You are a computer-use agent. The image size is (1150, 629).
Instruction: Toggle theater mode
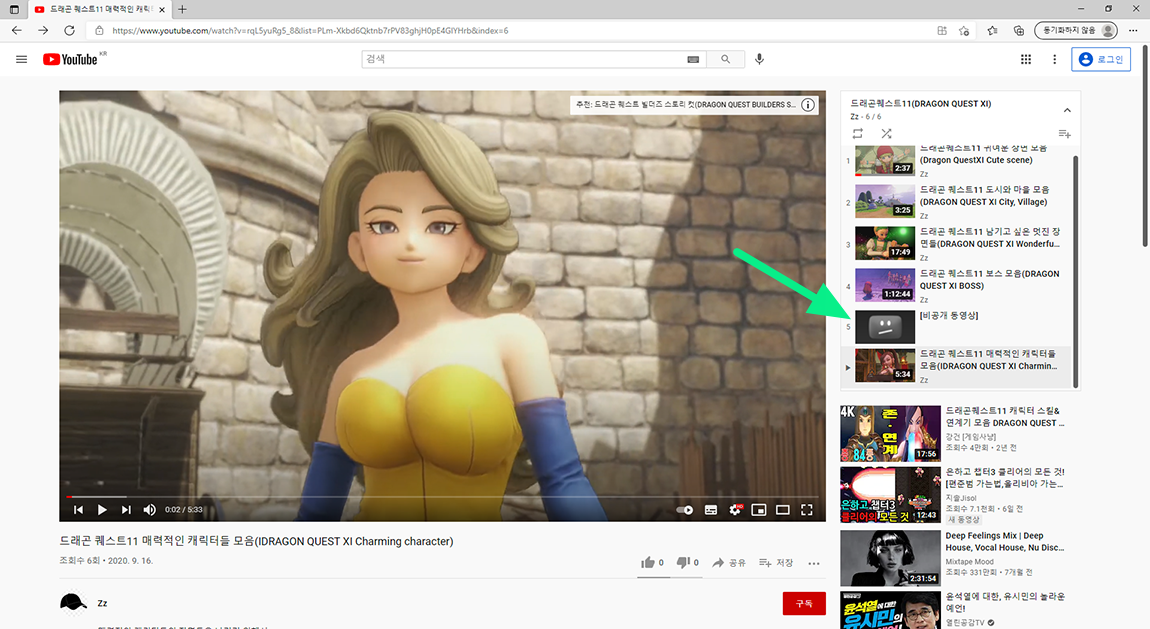click(x=783, y=510)
